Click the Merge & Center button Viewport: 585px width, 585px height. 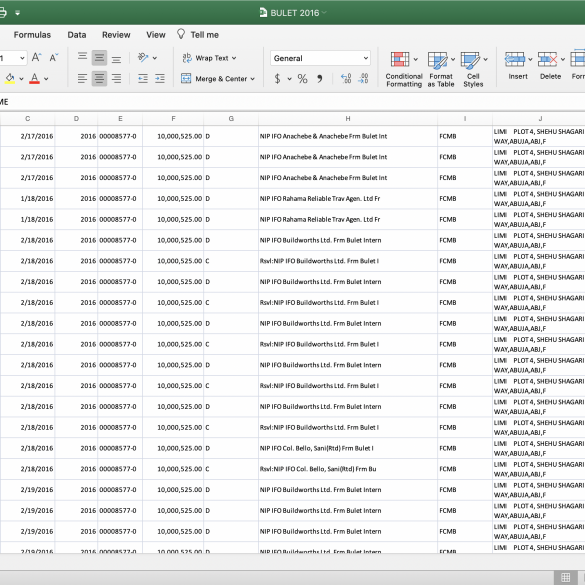pos(214,79)
